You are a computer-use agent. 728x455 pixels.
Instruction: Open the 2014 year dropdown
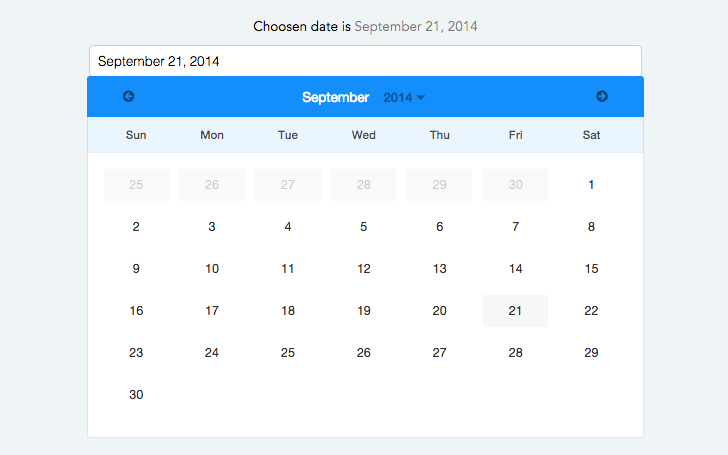coord(404,98)
